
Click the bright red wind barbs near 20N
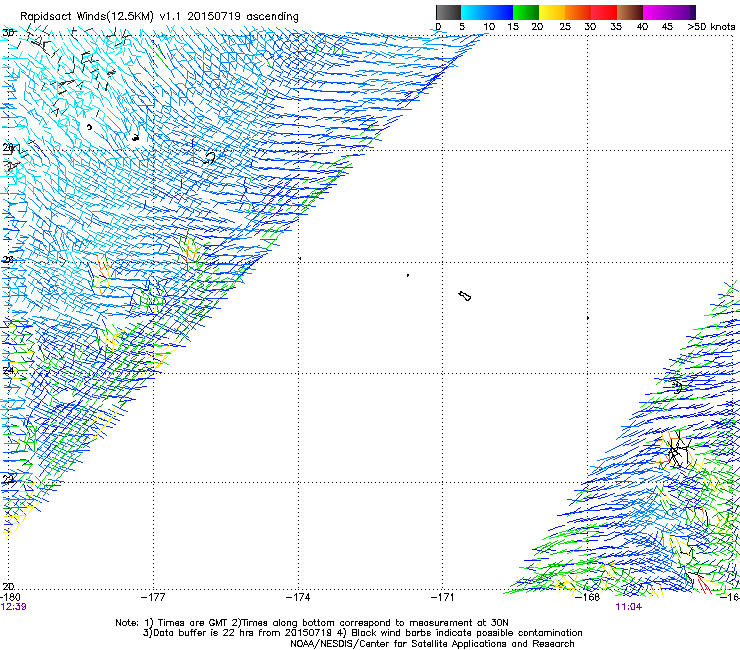(704, 585)
